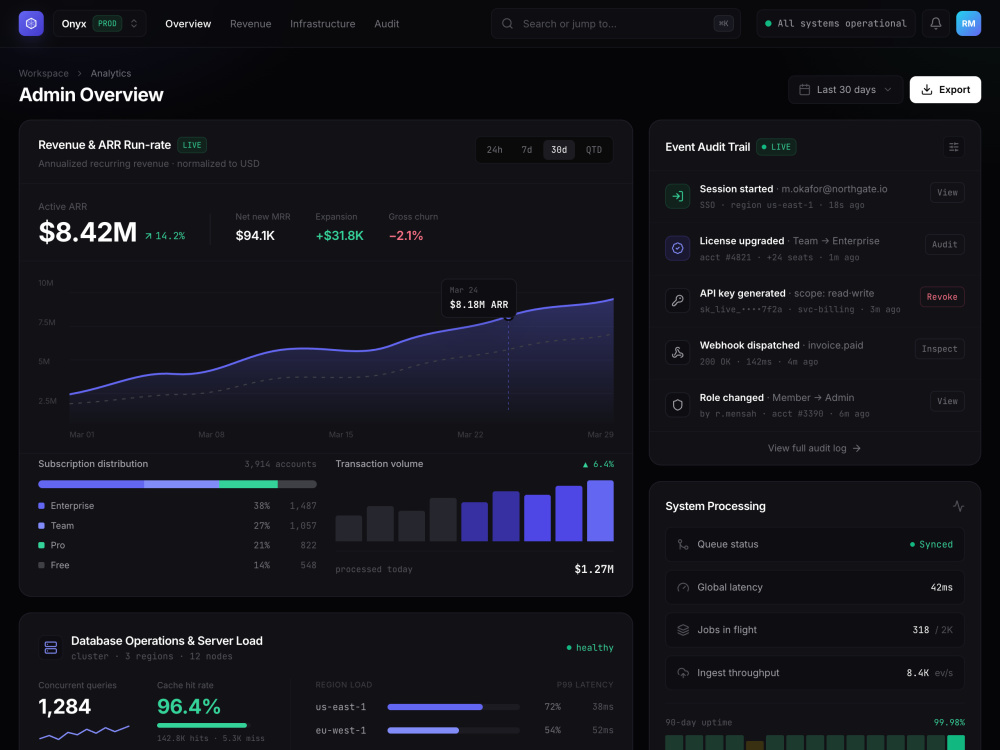
Task: Focus the Search or jump to field
Action: pos(615,24)
